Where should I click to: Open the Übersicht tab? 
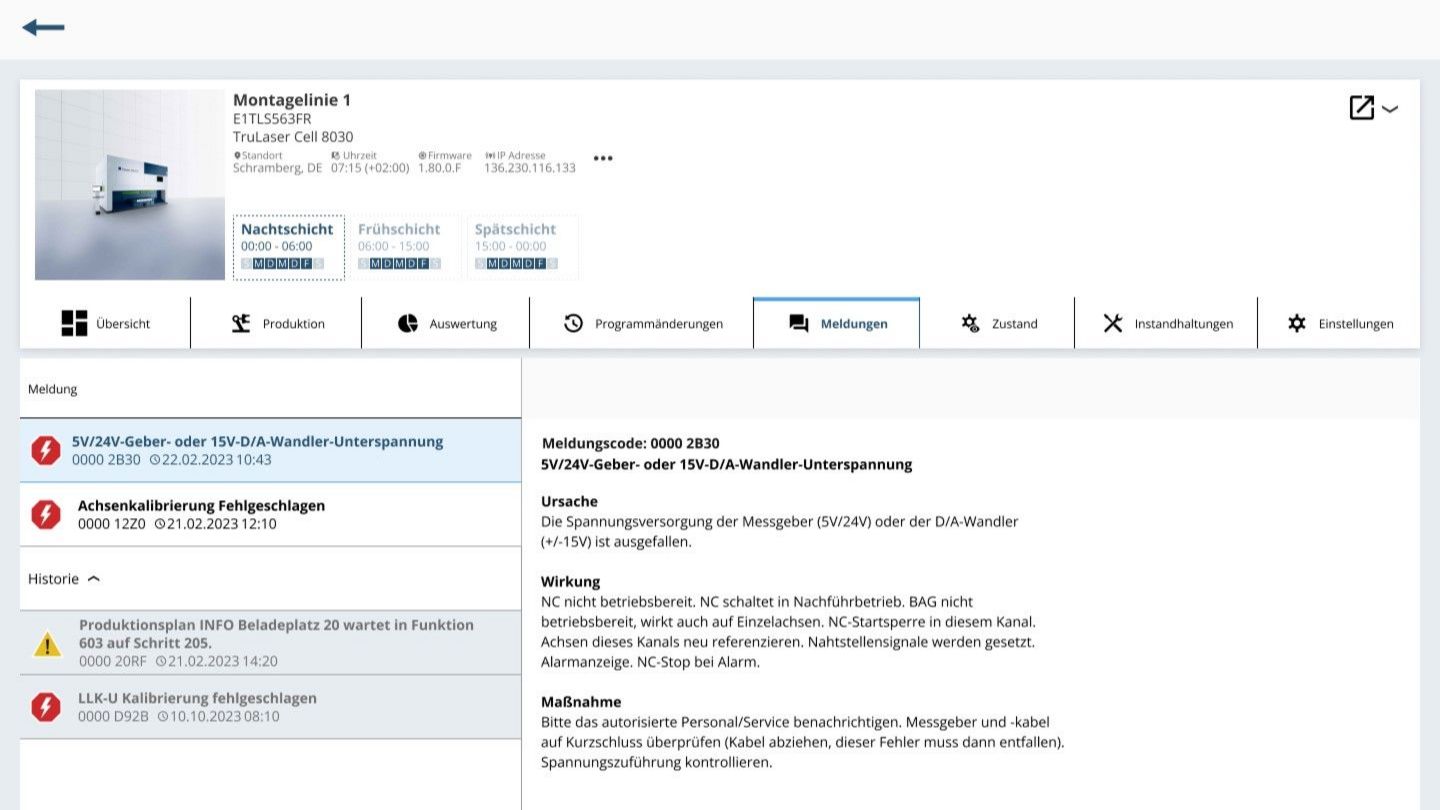click(x=105, y=323)
